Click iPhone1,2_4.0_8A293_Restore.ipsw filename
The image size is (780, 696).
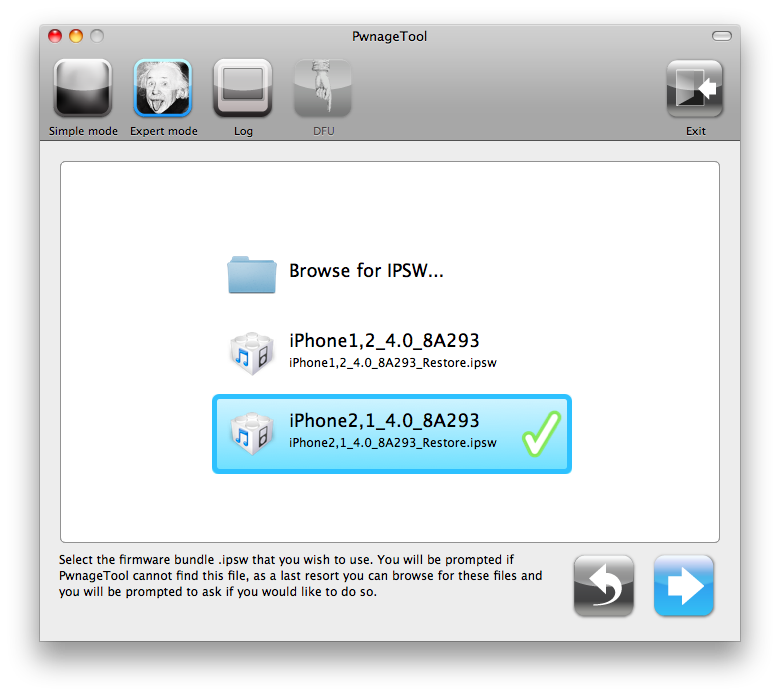pyautogui.click(x=392, y=363)
